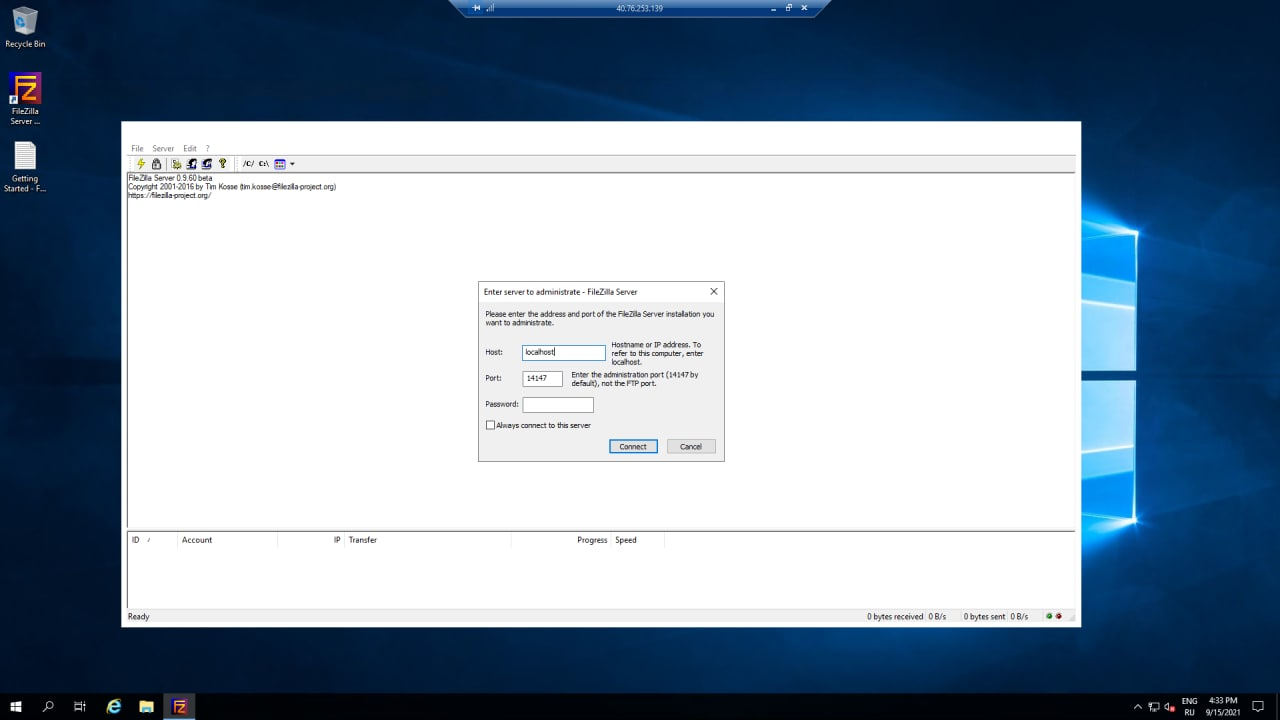
Task: Launch Internet Explorer from the taskbar
Action: 114,706
